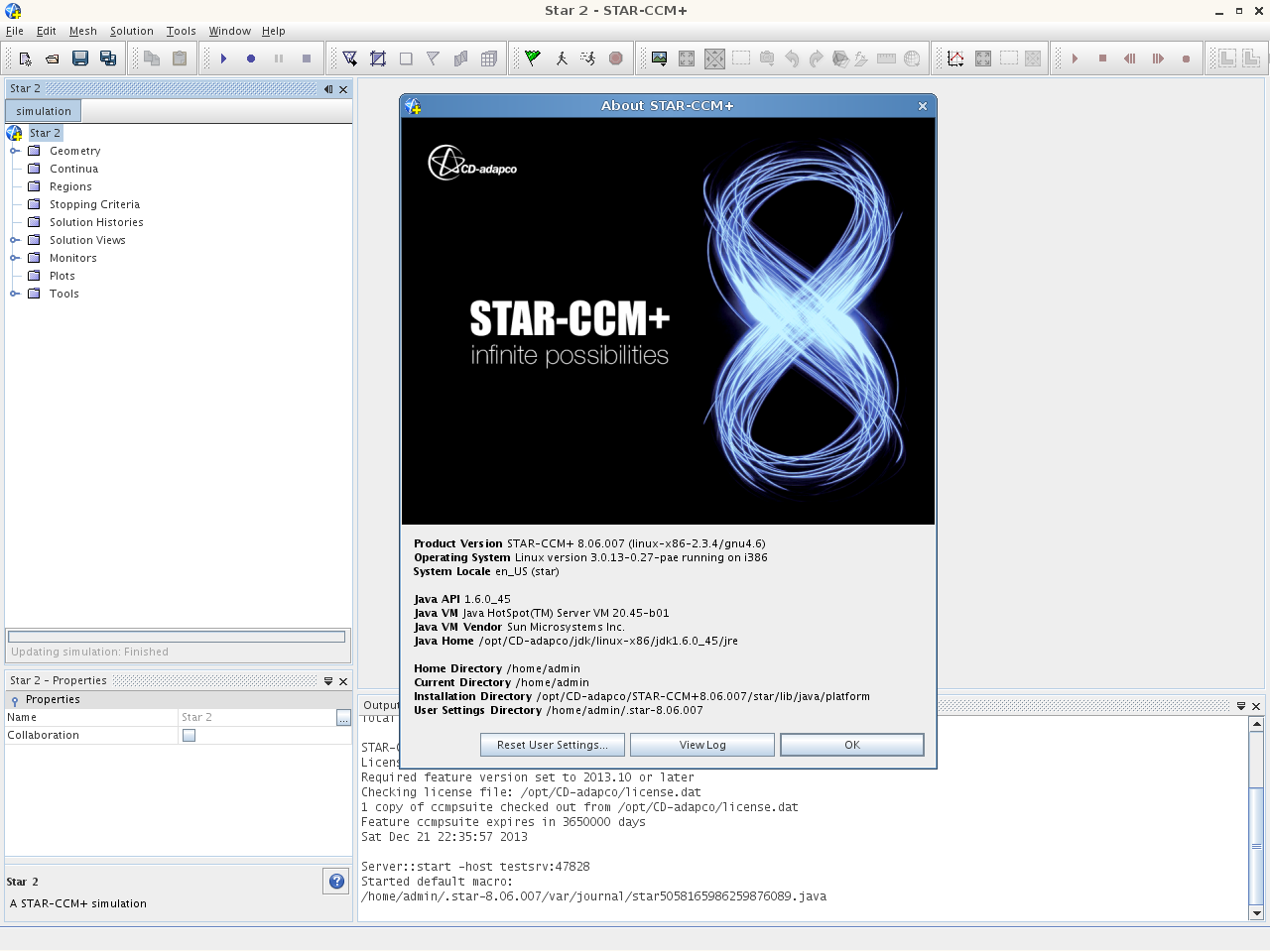The image size is (1270, 952).
Task: Close the About STAR-CCM+ dialog
Action: [x=923, y=106]
